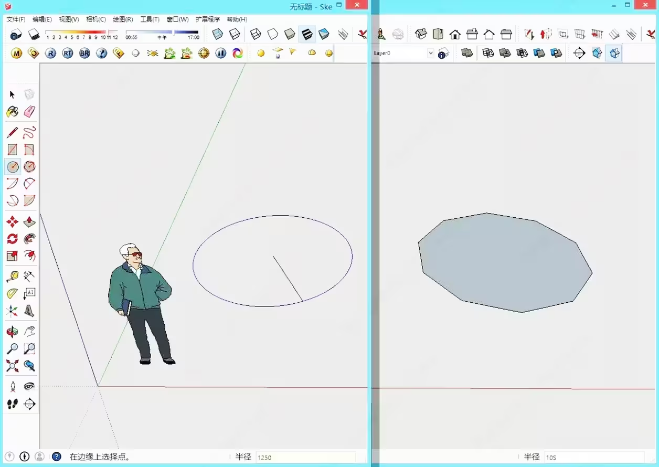Open the Layer0 dropdown in right window
Screen dimensions: 659x467
pyautogui.click(x=430, y=53)
